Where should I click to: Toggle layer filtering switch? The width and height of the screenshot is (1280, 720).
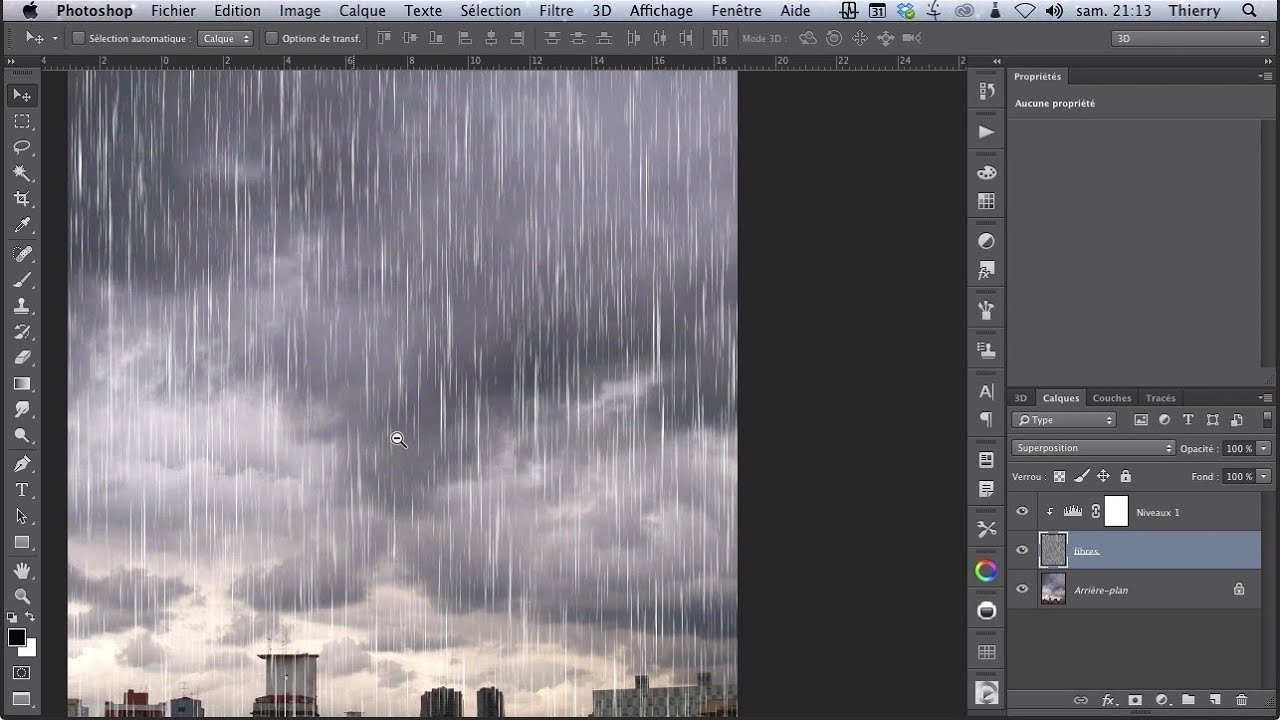point(1268,420)
